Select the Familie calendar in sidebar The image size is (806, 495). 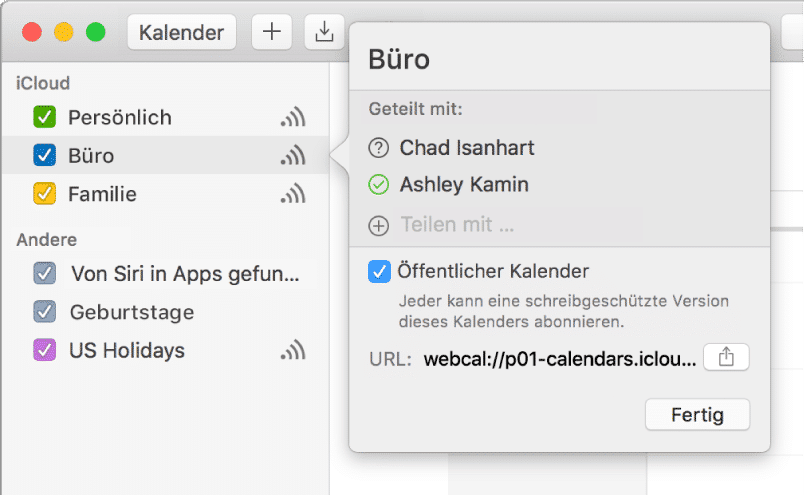click(102, 194)
